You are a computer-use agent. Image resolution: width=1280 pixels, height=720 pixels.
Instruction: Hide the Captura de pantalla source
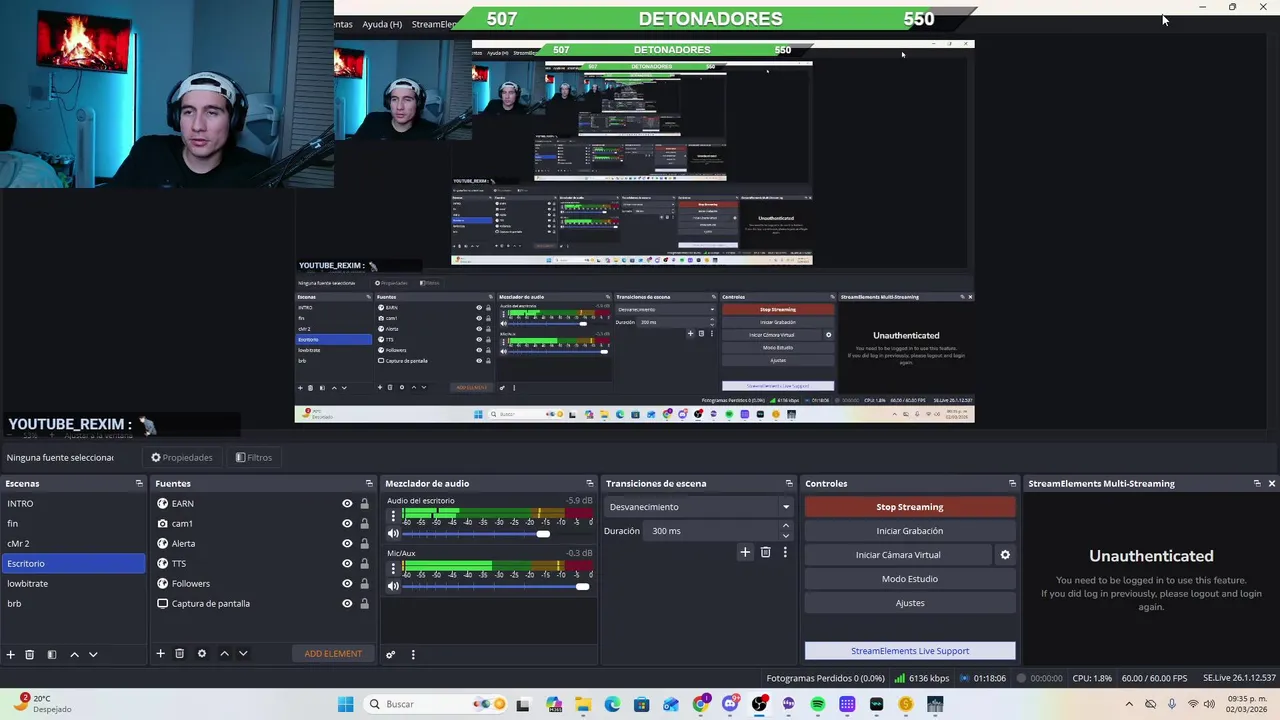[x=347, y=604]
